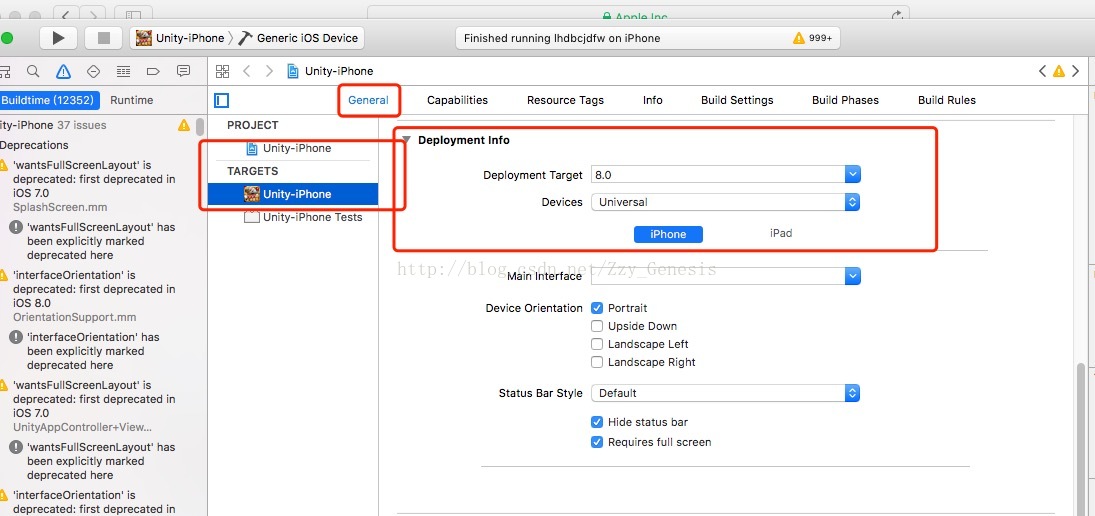The image size is (1095, 516).
Task: Click the browser sidebar toggle icon
Action: point(133,14)
